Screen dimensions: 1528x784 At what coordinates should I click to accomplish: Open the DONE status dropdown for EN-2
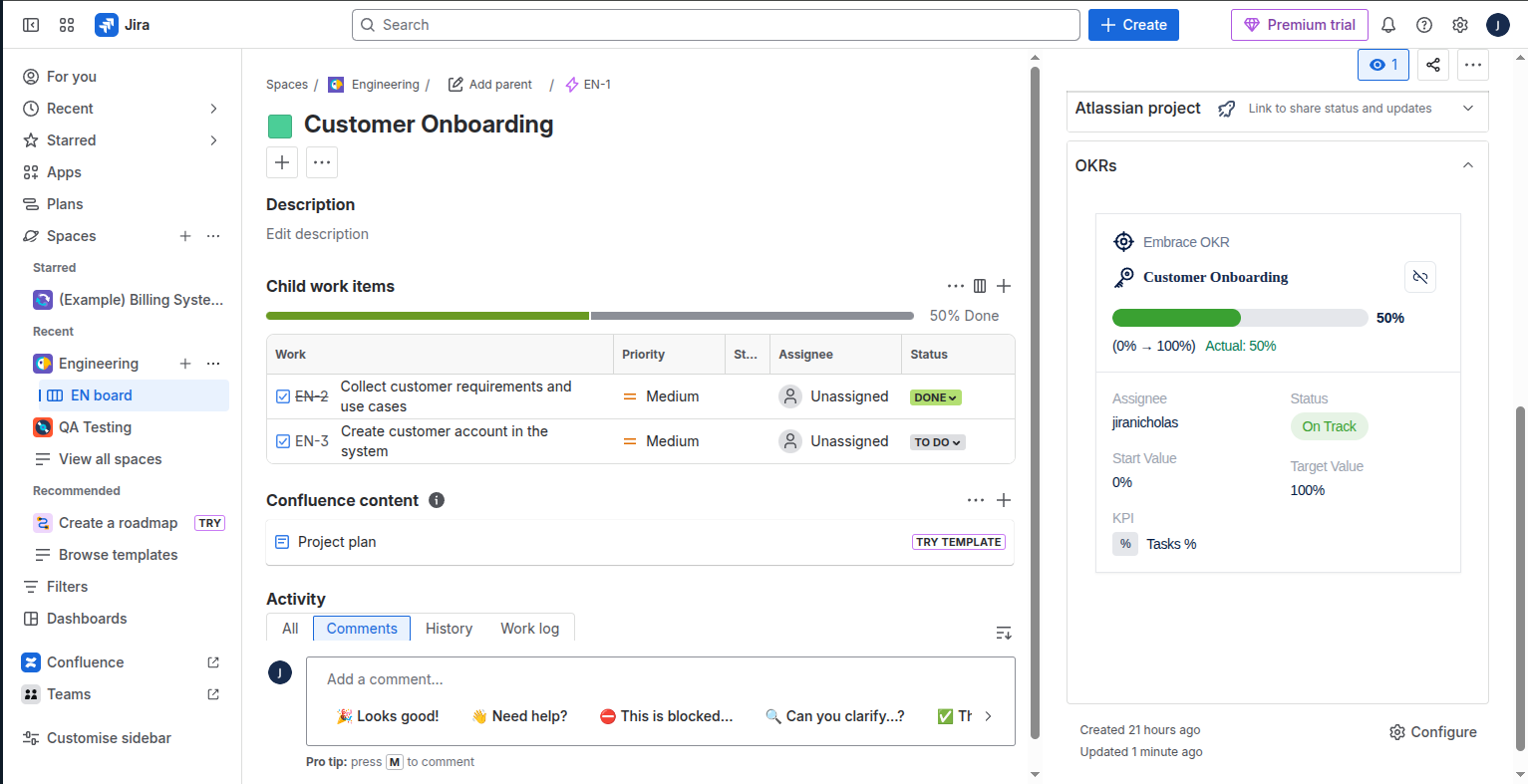point(936,397)
